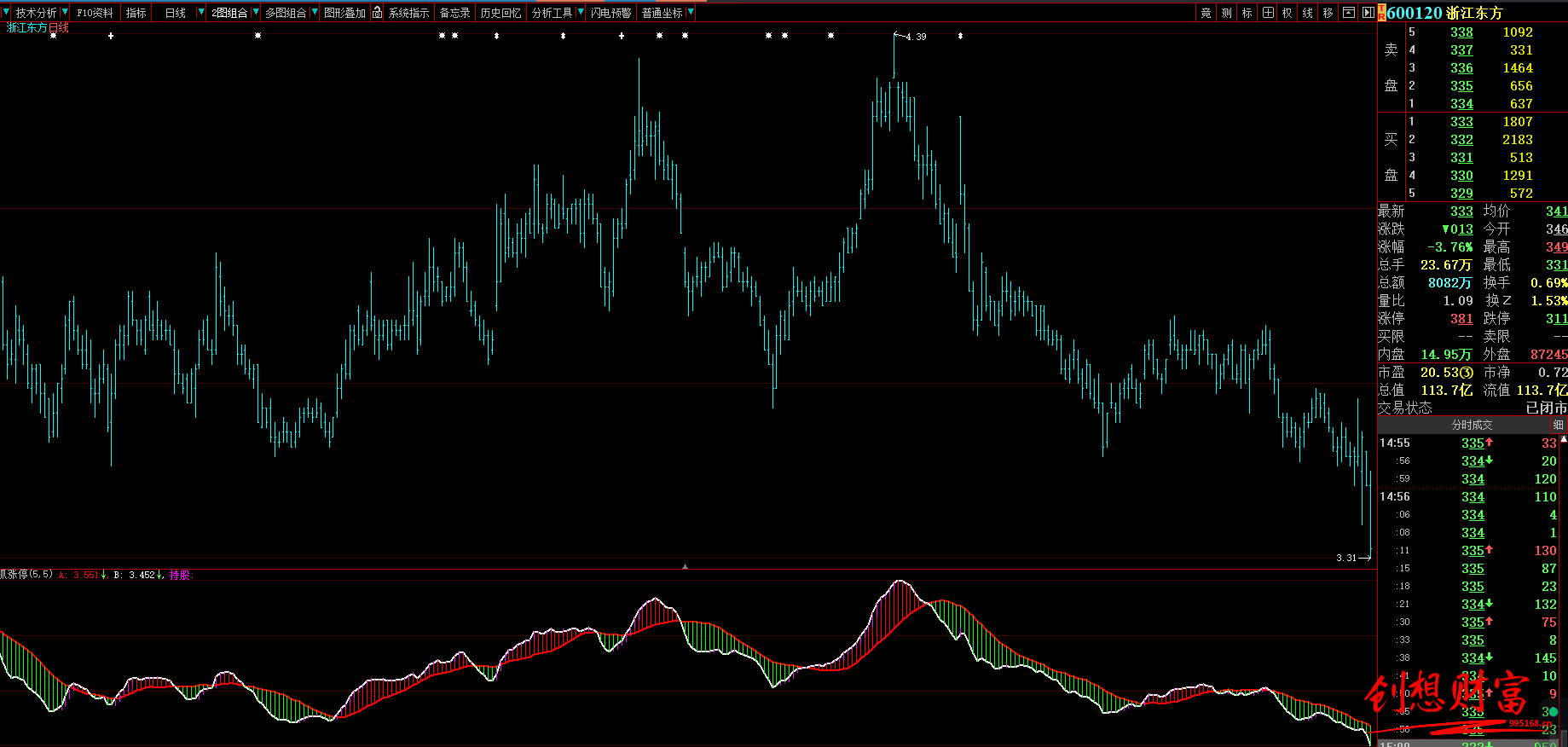The width and height of the screenshot is (1568, 747).
Task: Click the 移 move icon
Action: 1328,13
